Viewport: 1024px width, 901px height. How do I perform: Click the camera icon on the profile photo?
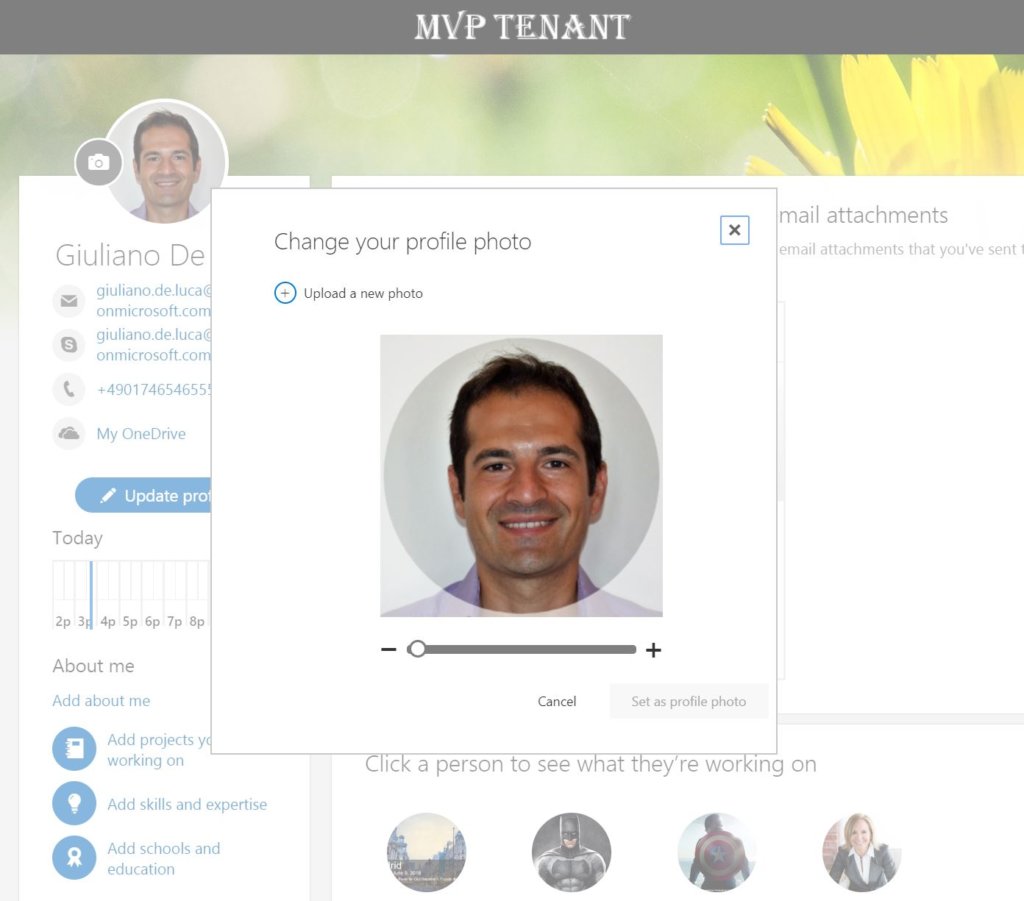click(x=97, y=162)
